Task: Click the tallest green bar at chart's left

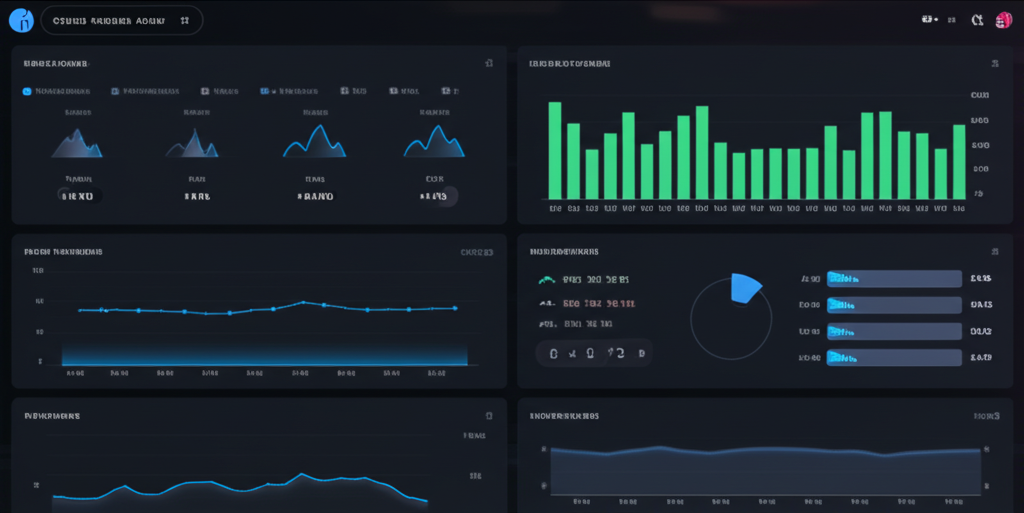Action: click(554, 150)
